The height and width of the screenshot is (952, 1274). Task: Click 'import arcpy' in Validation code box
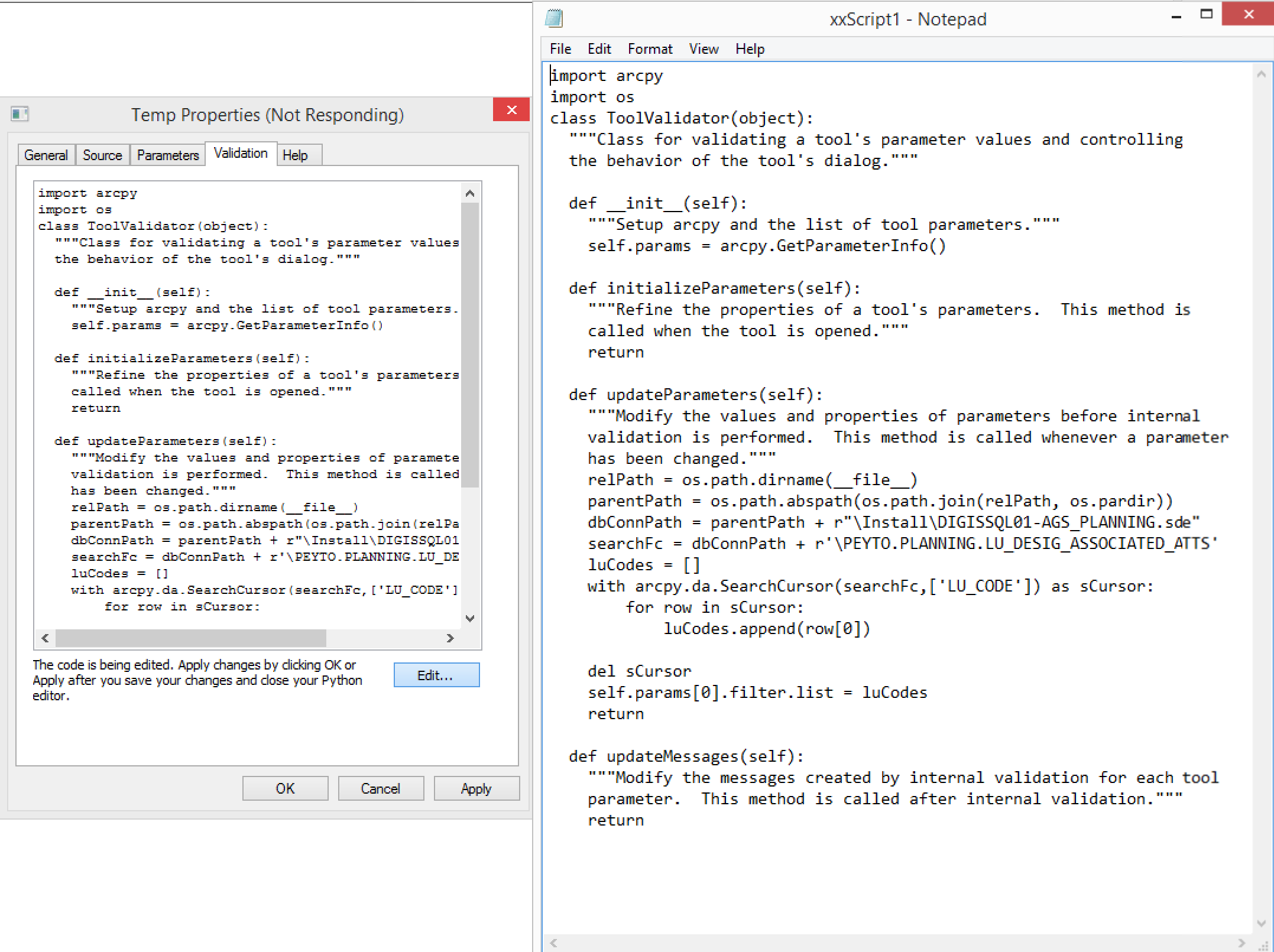87,193
